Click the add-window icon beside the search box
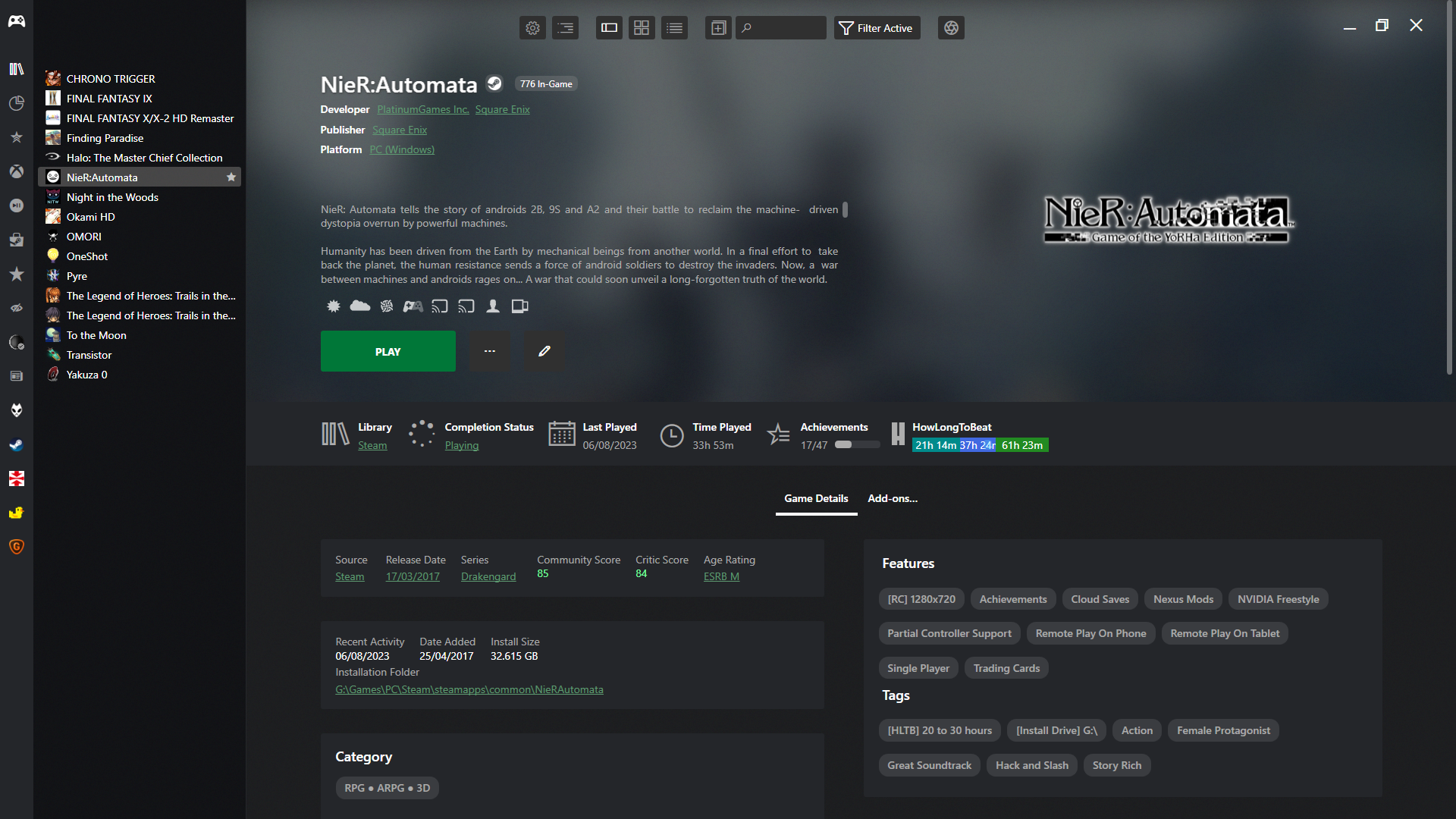Screen dimensions: 1456x819 718,28
